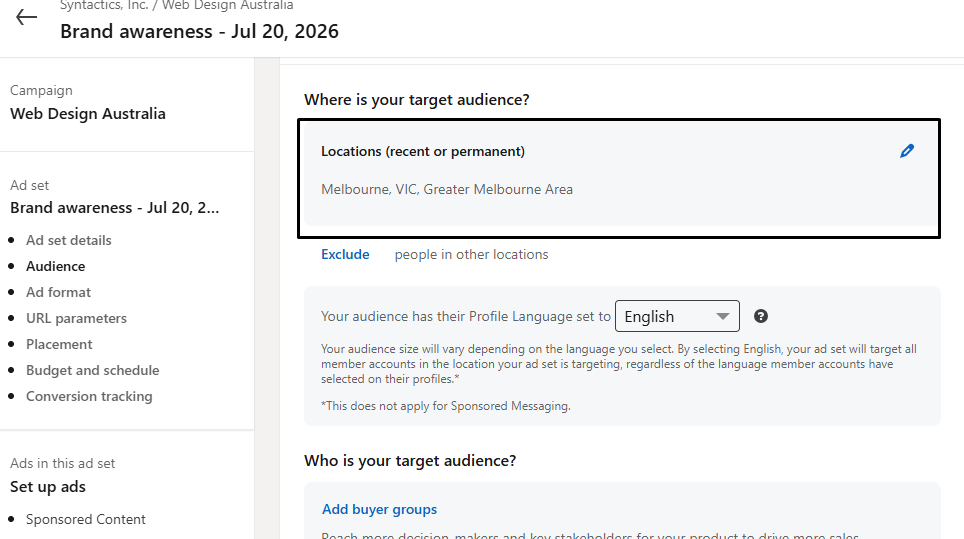Navigate to URL parameters section

pos(76,318)
